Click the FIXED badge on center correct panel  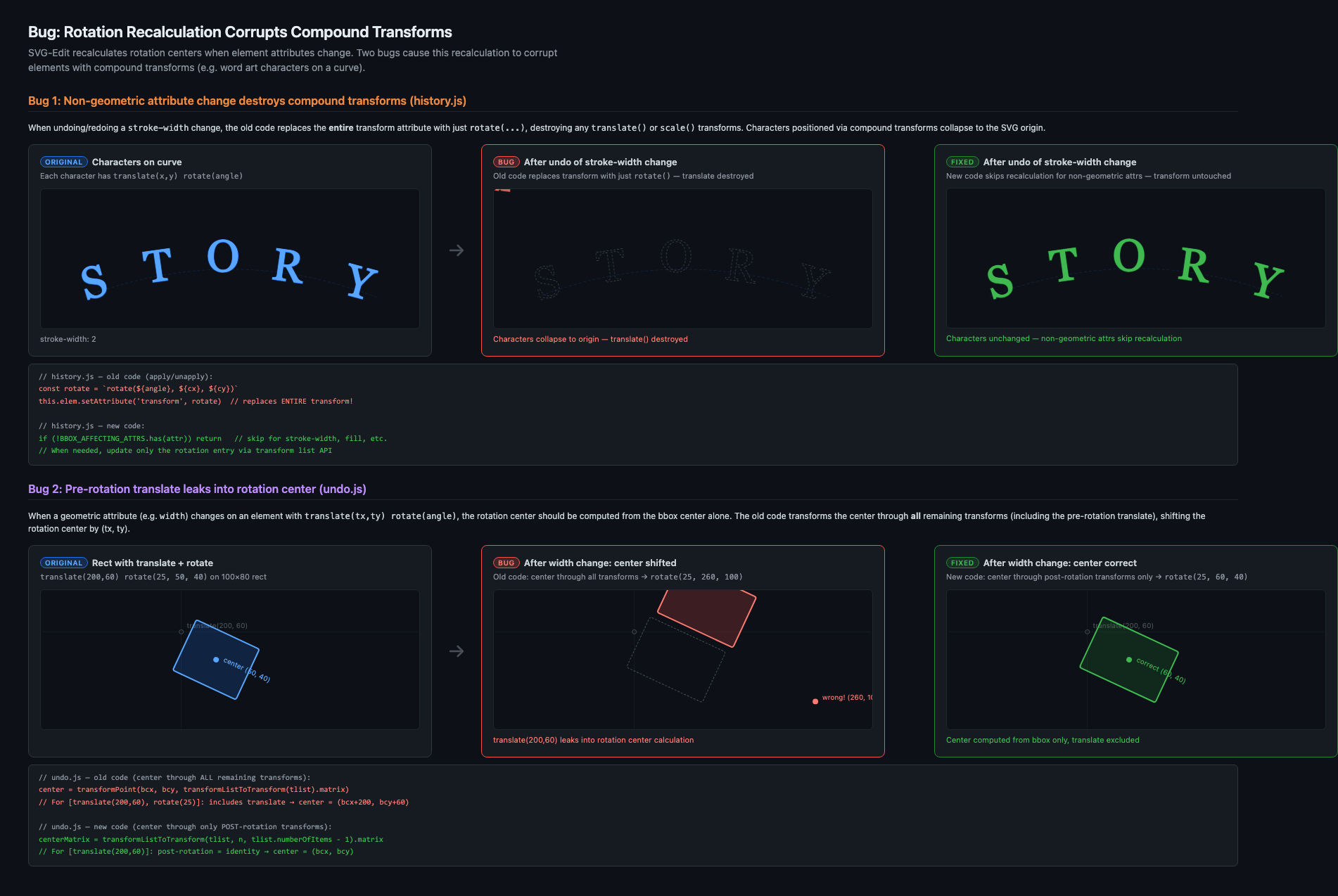click(962, 563)
